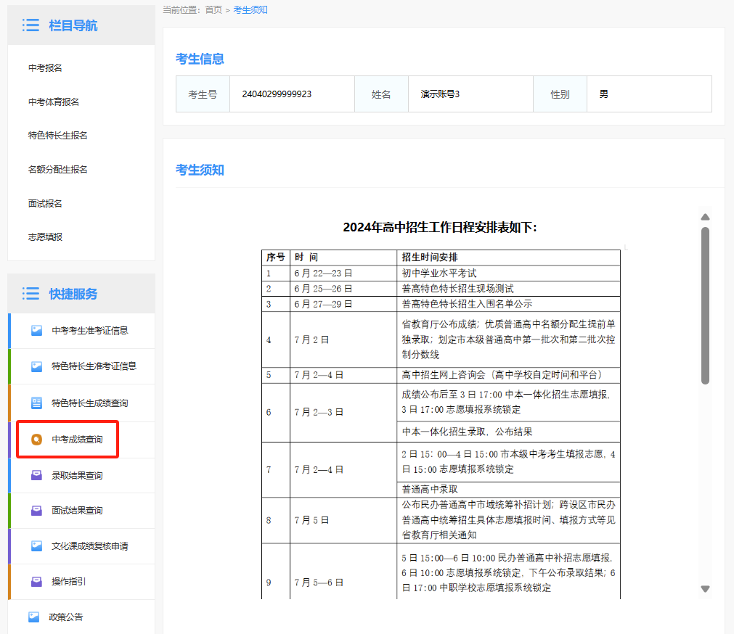Click the 普高特色特长招生现场测试 cell
734x634 pixels.
508,288
